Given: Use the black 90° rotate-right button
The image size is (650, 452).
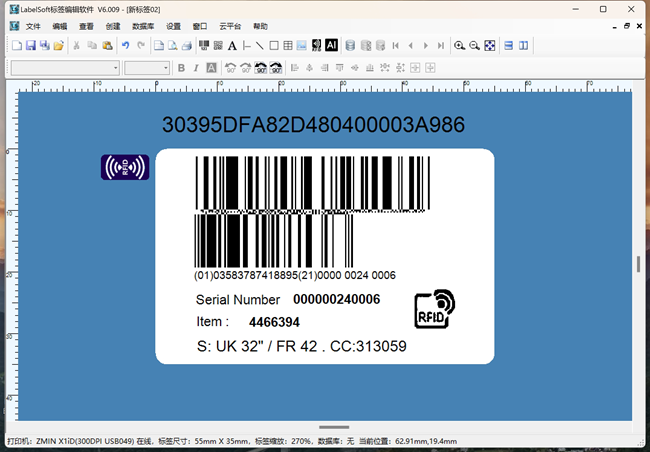Looking at the screenshot, I should (276, 68).
